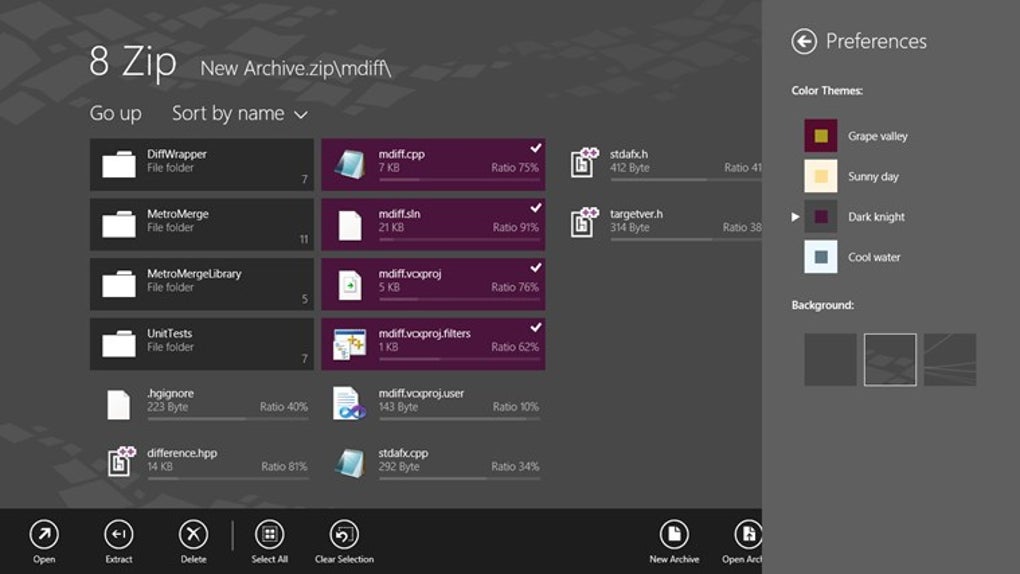The height and width of the screenshot is (574, 1020).
Task: Click the DiffWrapper folder icon
Action: 119,164
